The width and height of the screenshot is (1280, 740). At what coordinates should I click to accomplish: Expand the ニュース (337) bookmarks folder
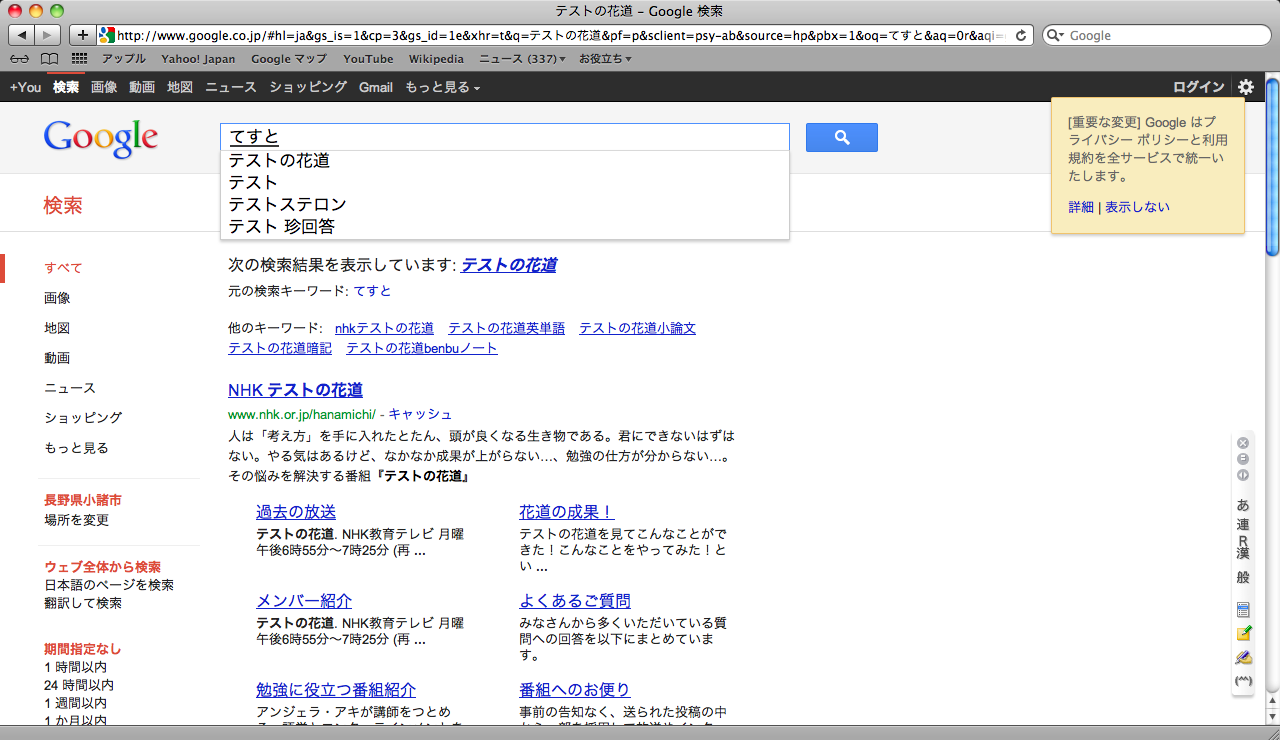(x=522, y=59)
